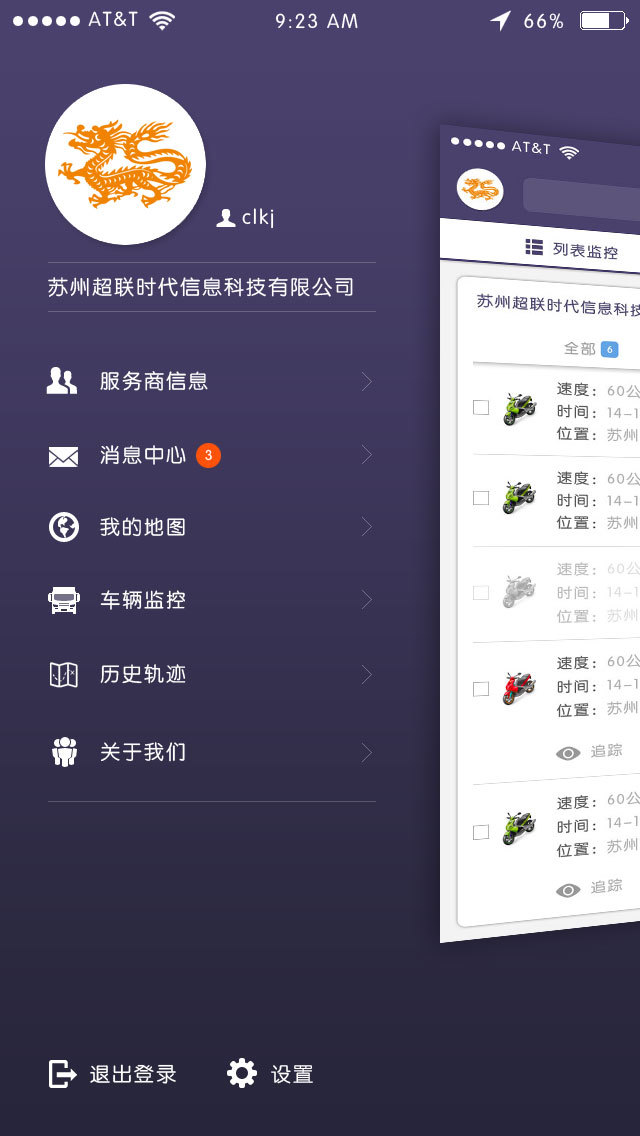This screenshot has height=1136, width=640.
Task: Expand 我的地图 using right chevron
Action: [366, 527]
